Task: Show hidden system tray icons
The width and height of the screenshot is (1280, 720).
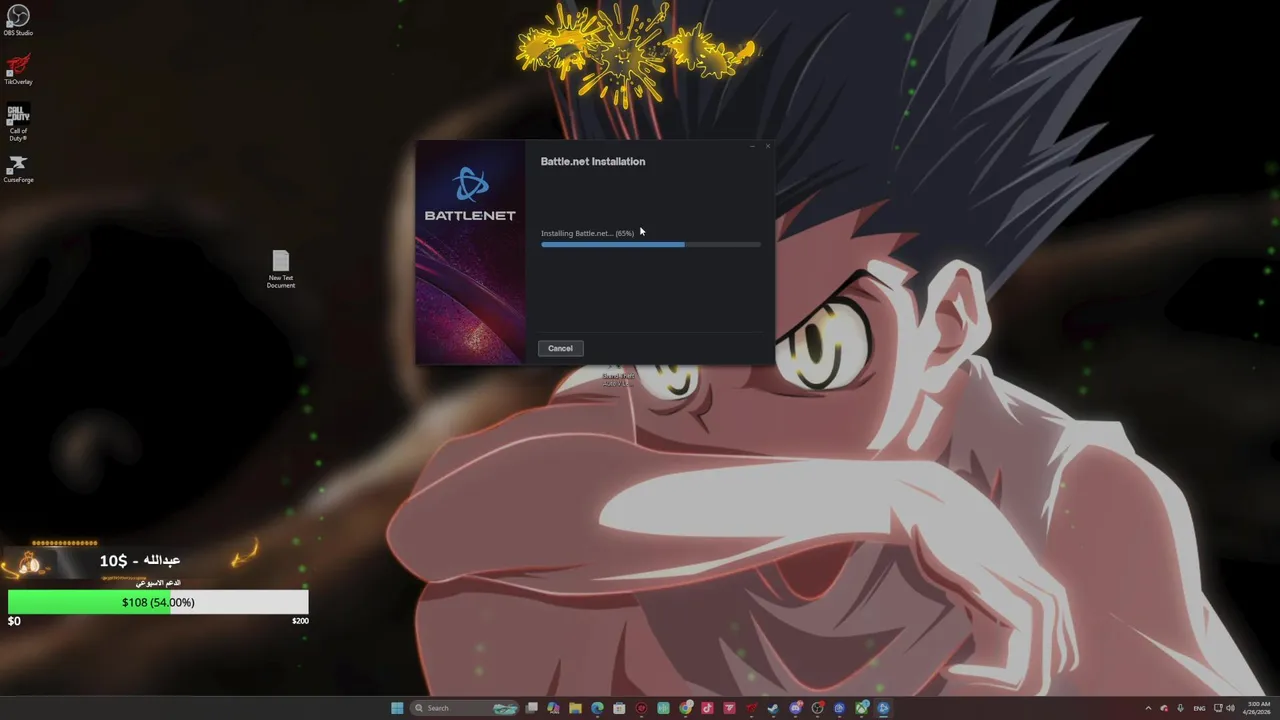Action: click(x=1148, y=708)
